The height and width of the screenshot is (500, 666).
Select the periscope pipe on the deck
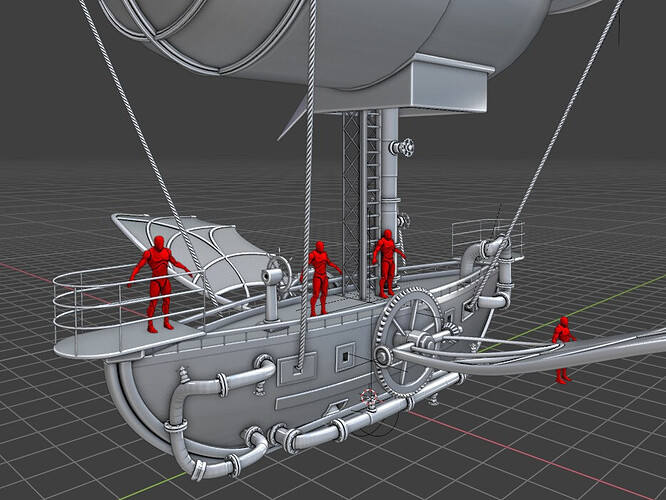click(x=271, y=299)
